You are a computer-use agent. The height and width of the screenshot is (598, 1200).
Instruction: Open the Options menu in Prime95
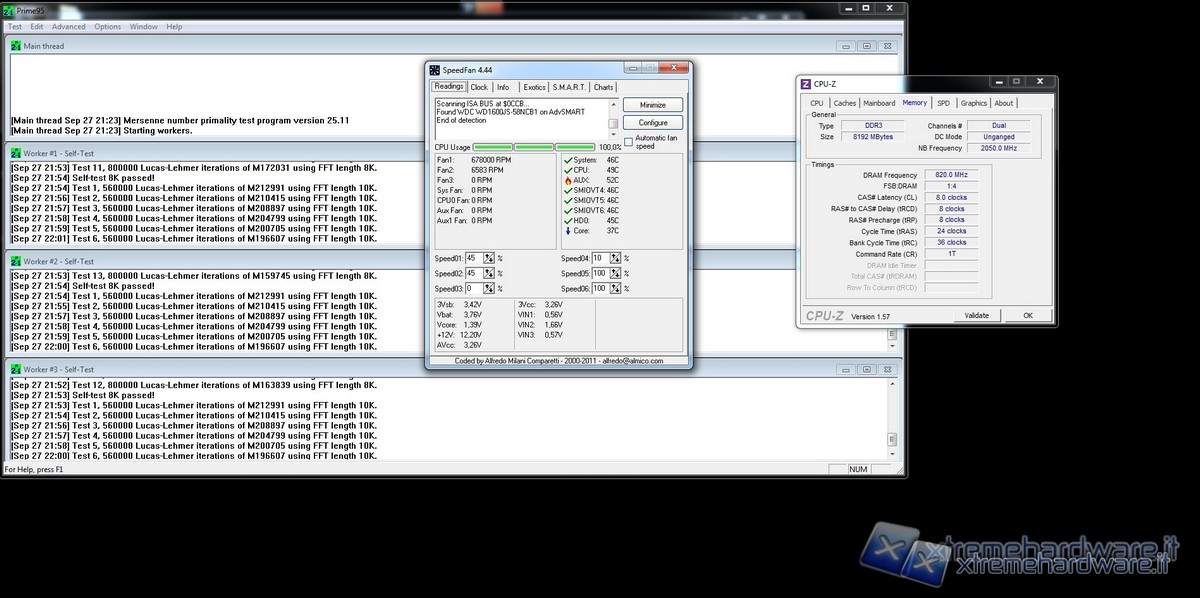(x=107, y=27)
